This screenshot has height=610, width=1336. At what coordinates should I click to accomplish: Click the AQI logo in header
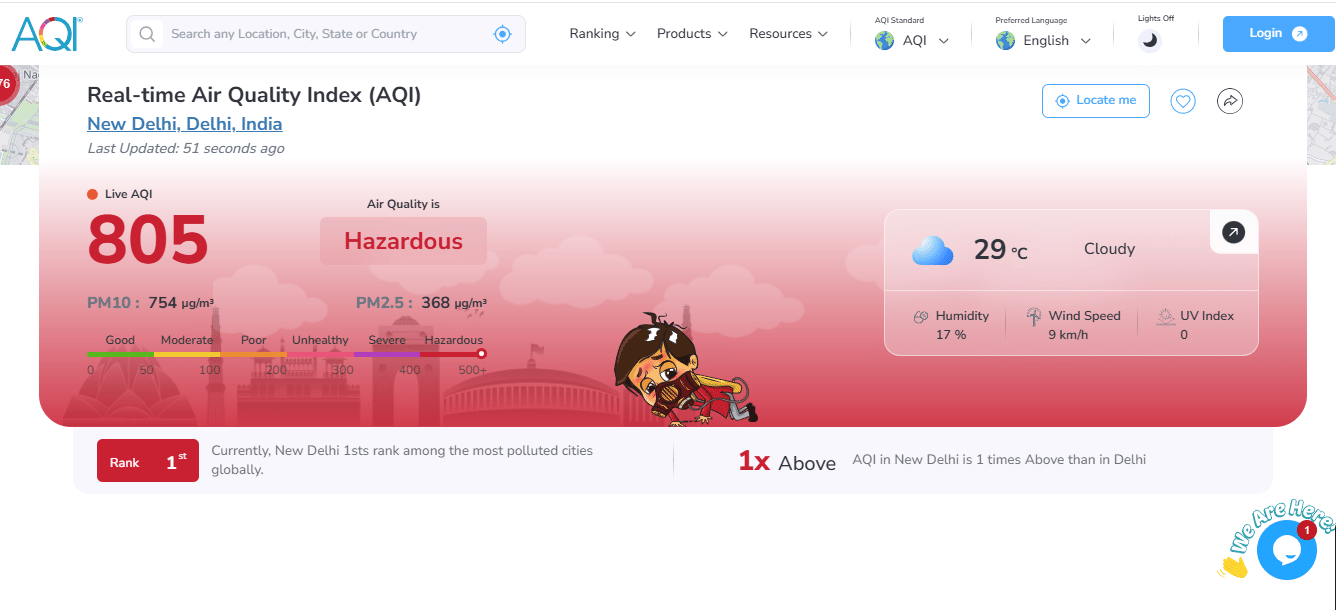click(47, 34)
